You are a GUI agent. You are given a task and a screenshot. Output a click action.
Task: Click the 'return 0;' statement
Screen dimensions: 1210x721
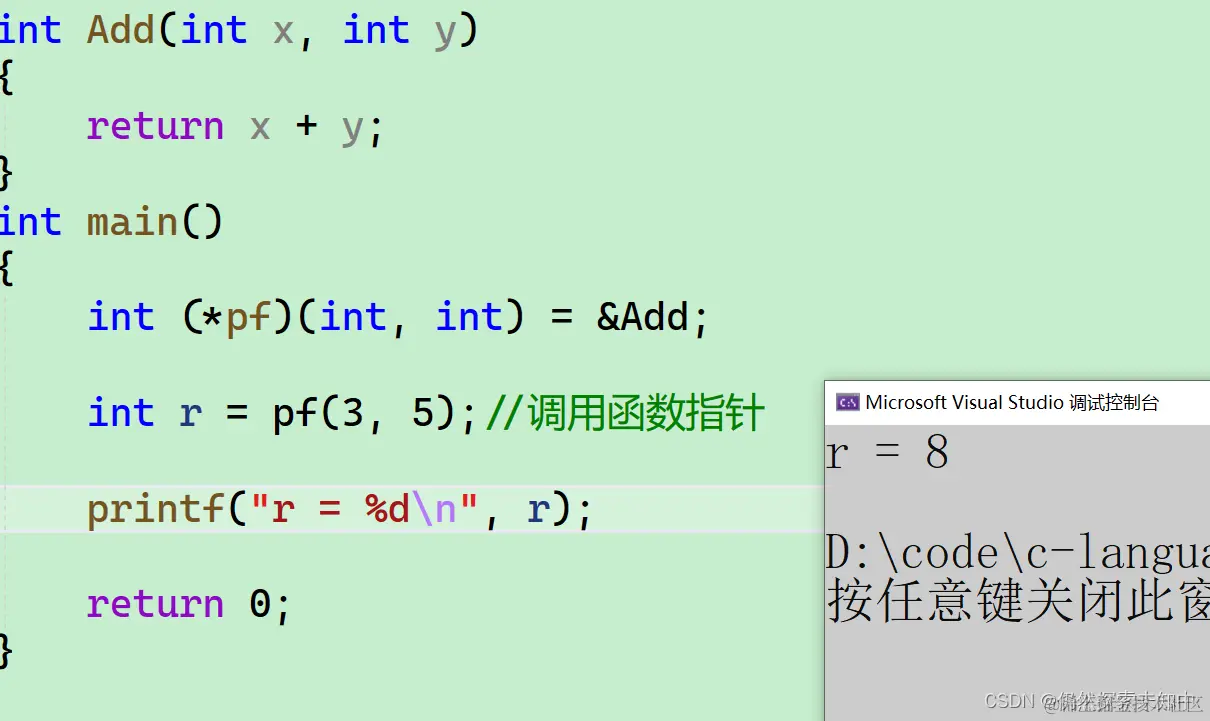[189, 605]
